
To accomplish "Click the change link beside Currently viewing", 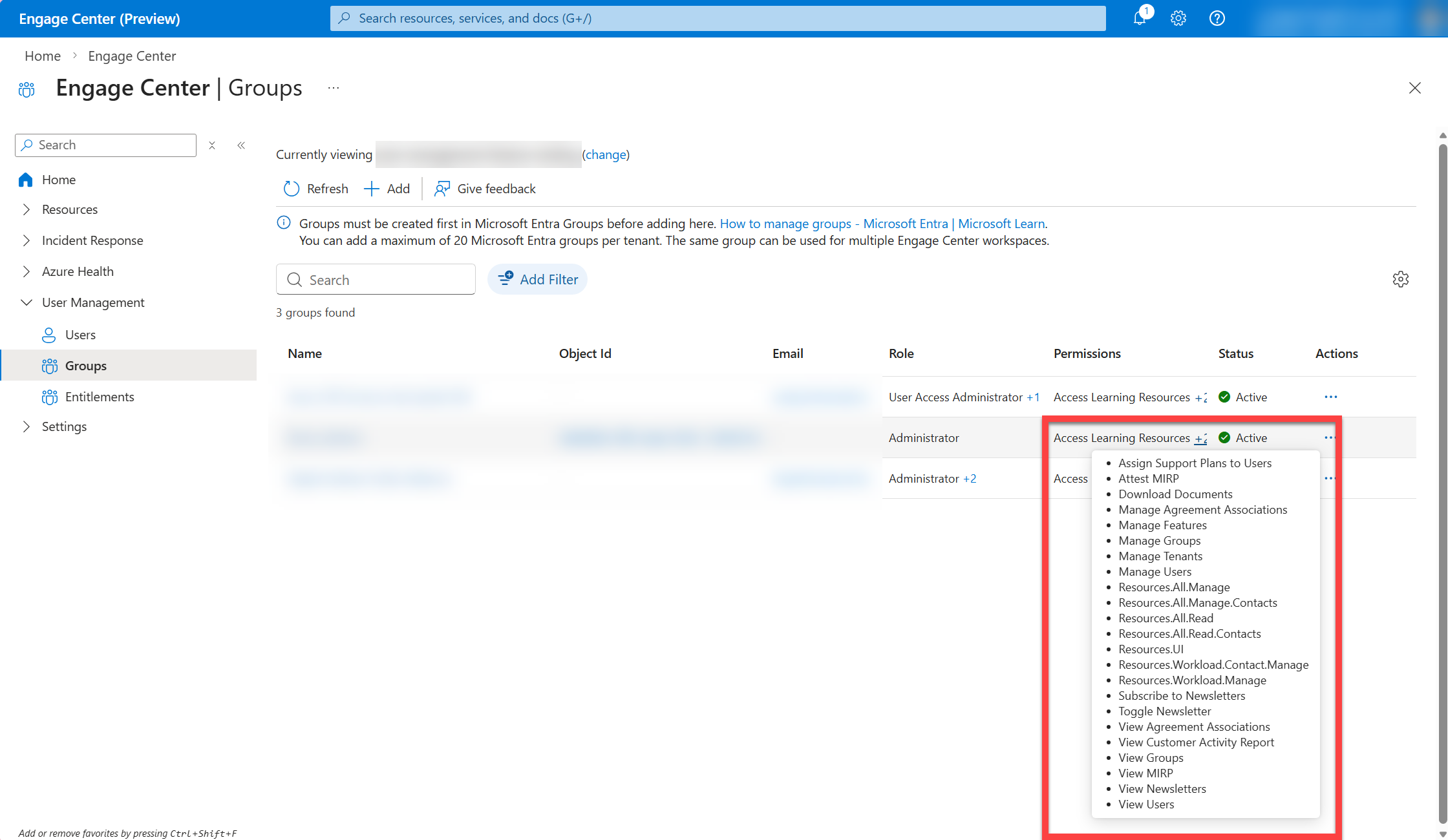I will click(x=606, y=154).
